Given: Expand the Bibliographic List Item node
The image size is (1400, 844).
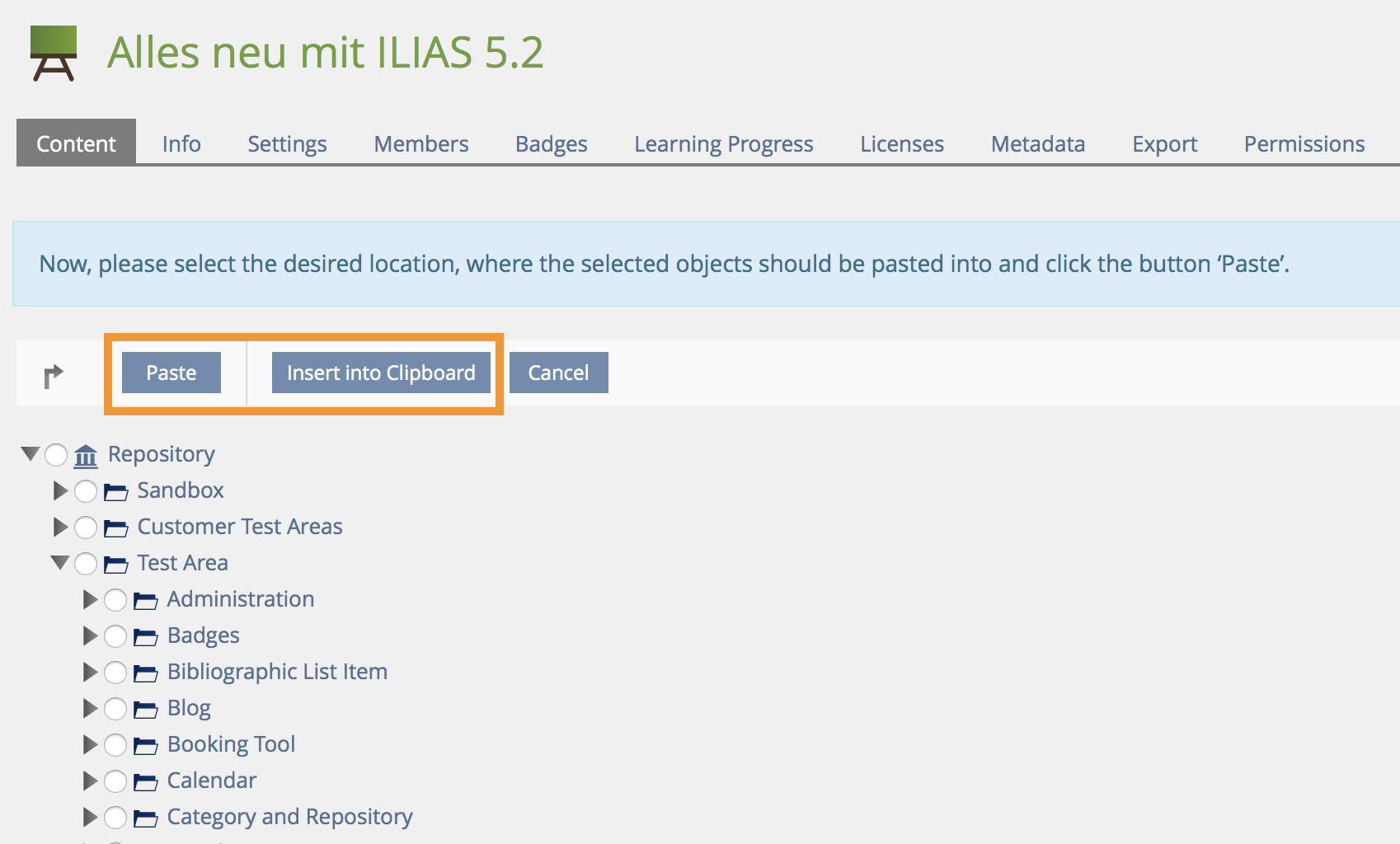Looking at the screenshot, I should pyautogui.click(x=90, y=673).
